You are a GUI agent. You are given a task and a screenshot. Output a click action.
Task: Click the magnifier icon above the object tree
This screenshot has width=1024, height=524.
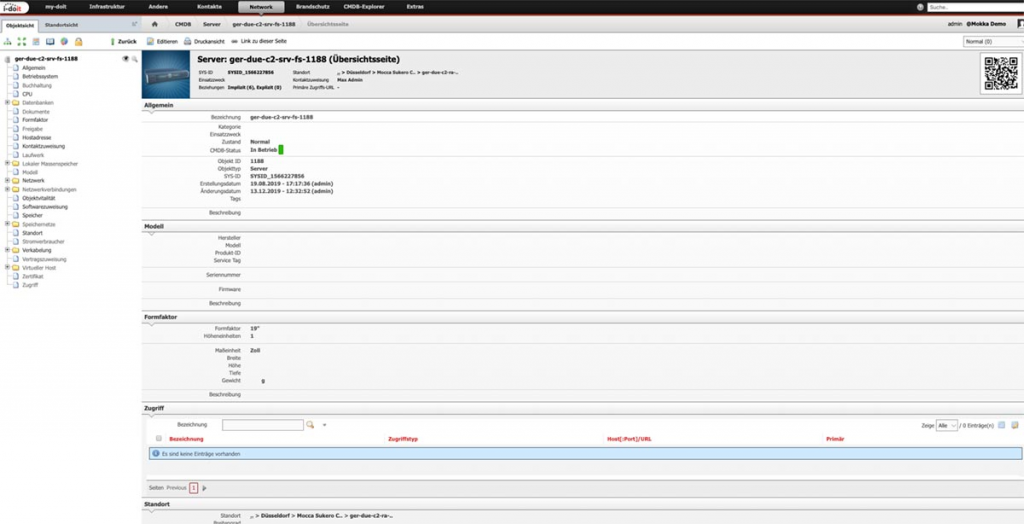[x=135, y=59]
